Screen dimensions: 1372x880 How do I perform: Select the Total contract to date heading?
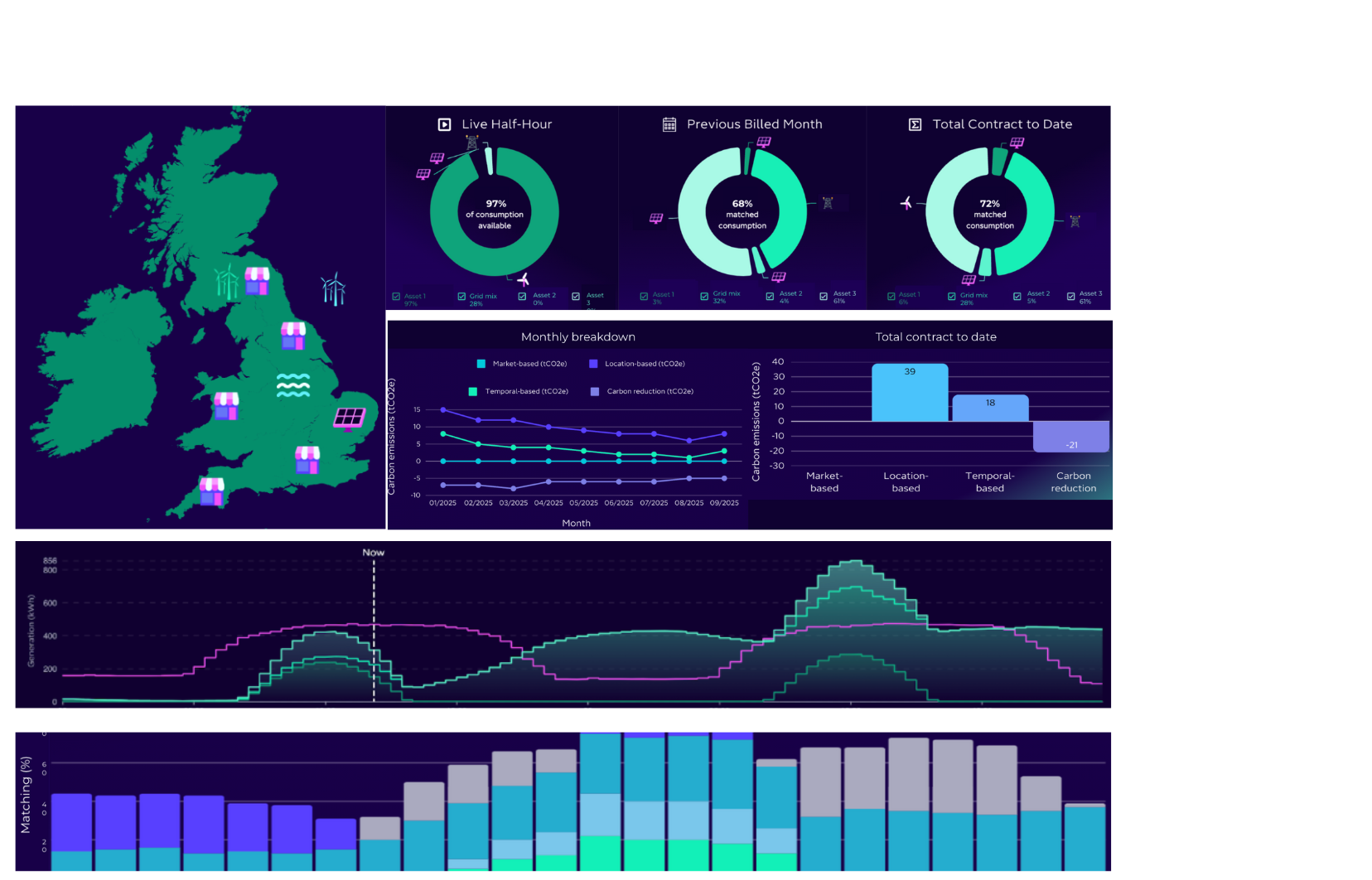tap(935, 336)
